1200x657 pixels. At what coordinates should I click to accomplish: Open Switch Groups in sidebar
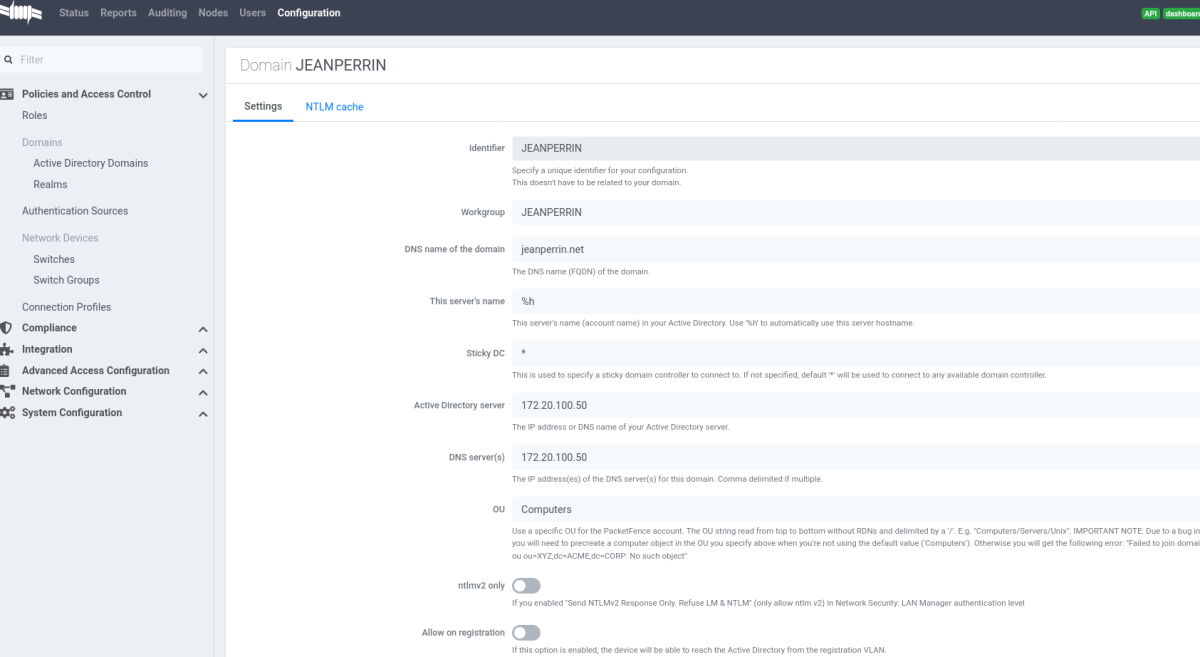point(66,280)
